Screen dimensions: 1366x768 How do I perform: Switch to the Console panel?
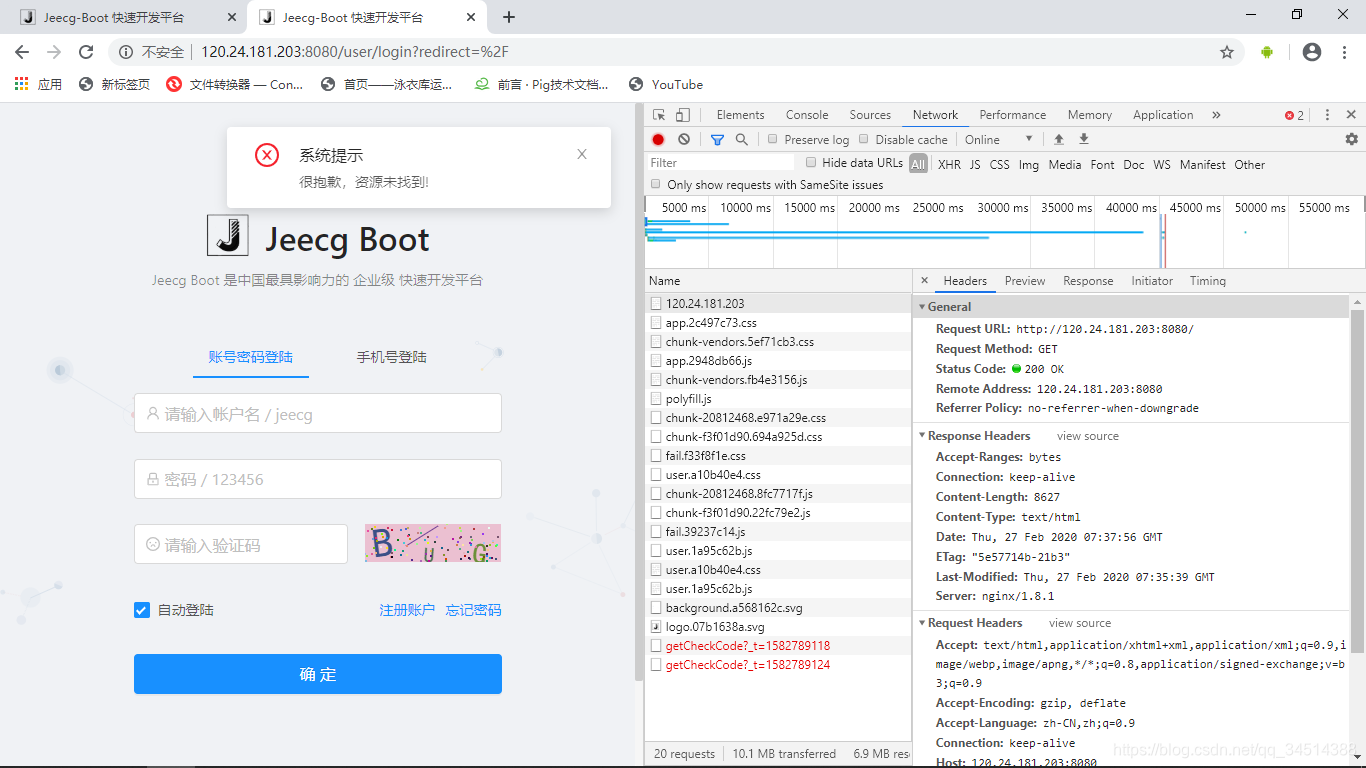(x=807, y=115)
